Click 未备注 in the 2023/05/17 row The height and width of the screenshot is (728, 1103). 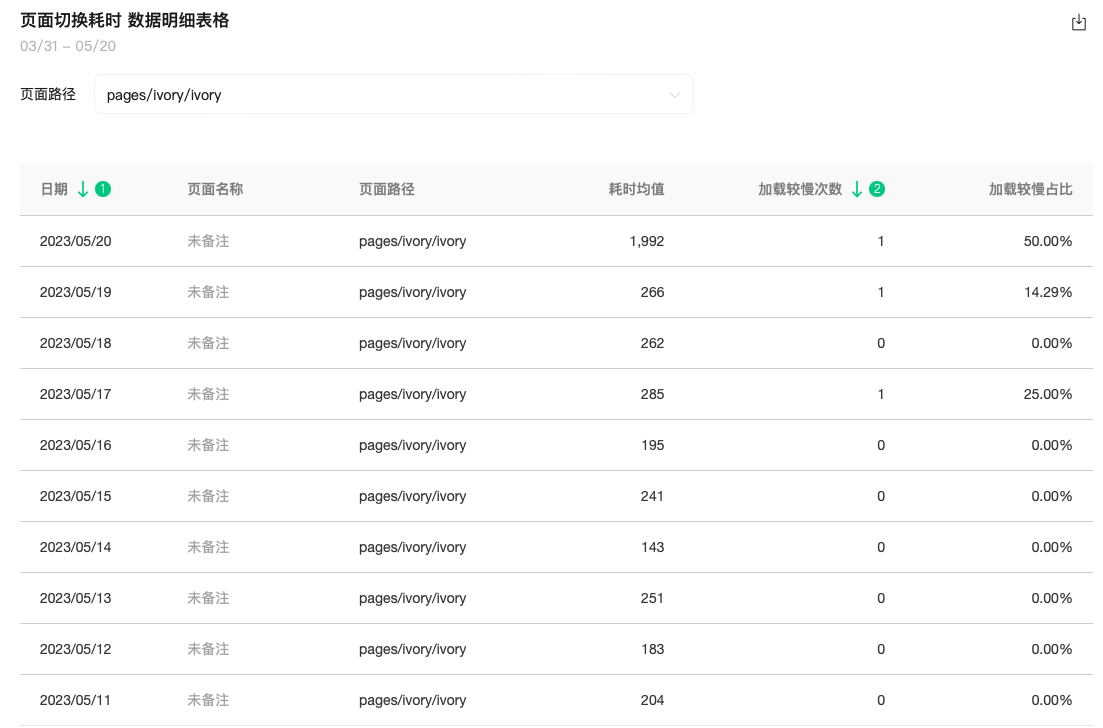click(x=208, y=395)
